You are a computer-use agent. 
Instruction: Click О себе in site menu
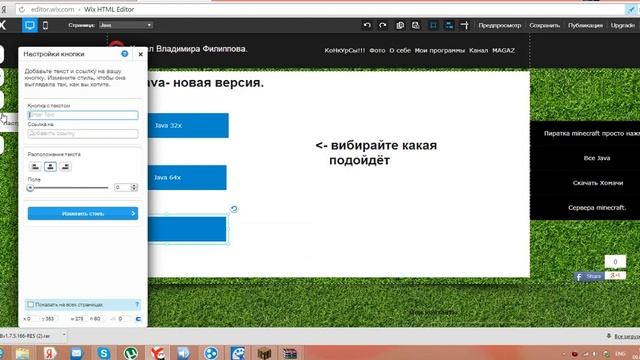pos(400,51)
